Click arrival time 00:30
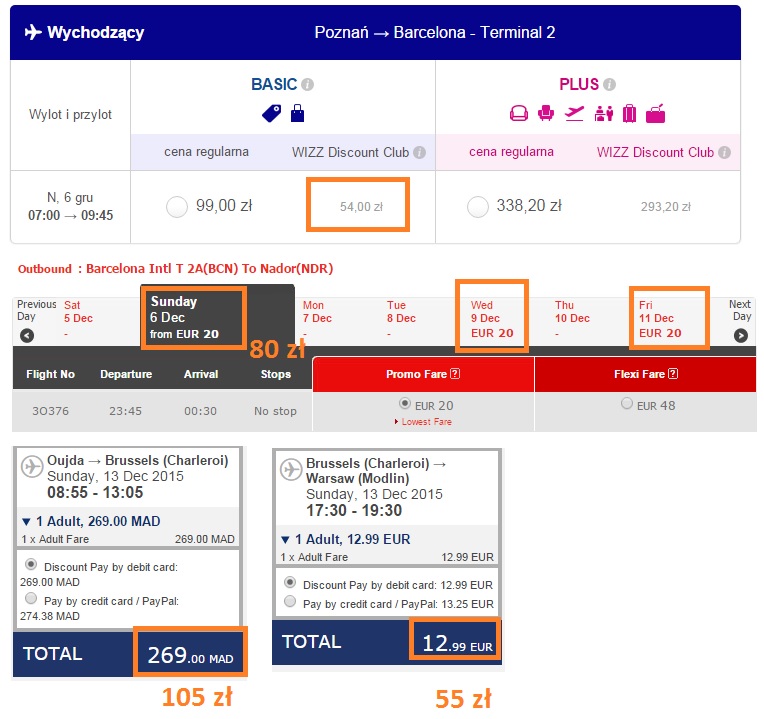Image resolution: width=764 pixels, height=719 pixels. click(200, 411)
